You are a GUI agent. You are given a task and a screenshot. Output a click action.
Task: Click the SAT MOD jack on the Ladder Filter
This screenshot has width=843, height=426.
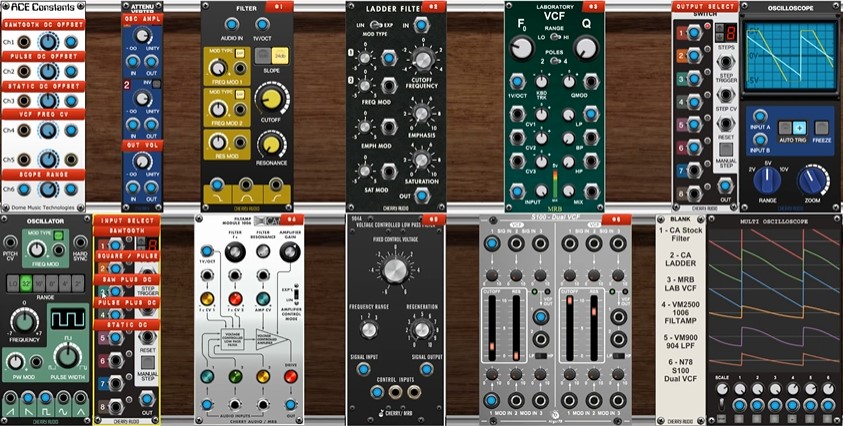coord(389,172)
